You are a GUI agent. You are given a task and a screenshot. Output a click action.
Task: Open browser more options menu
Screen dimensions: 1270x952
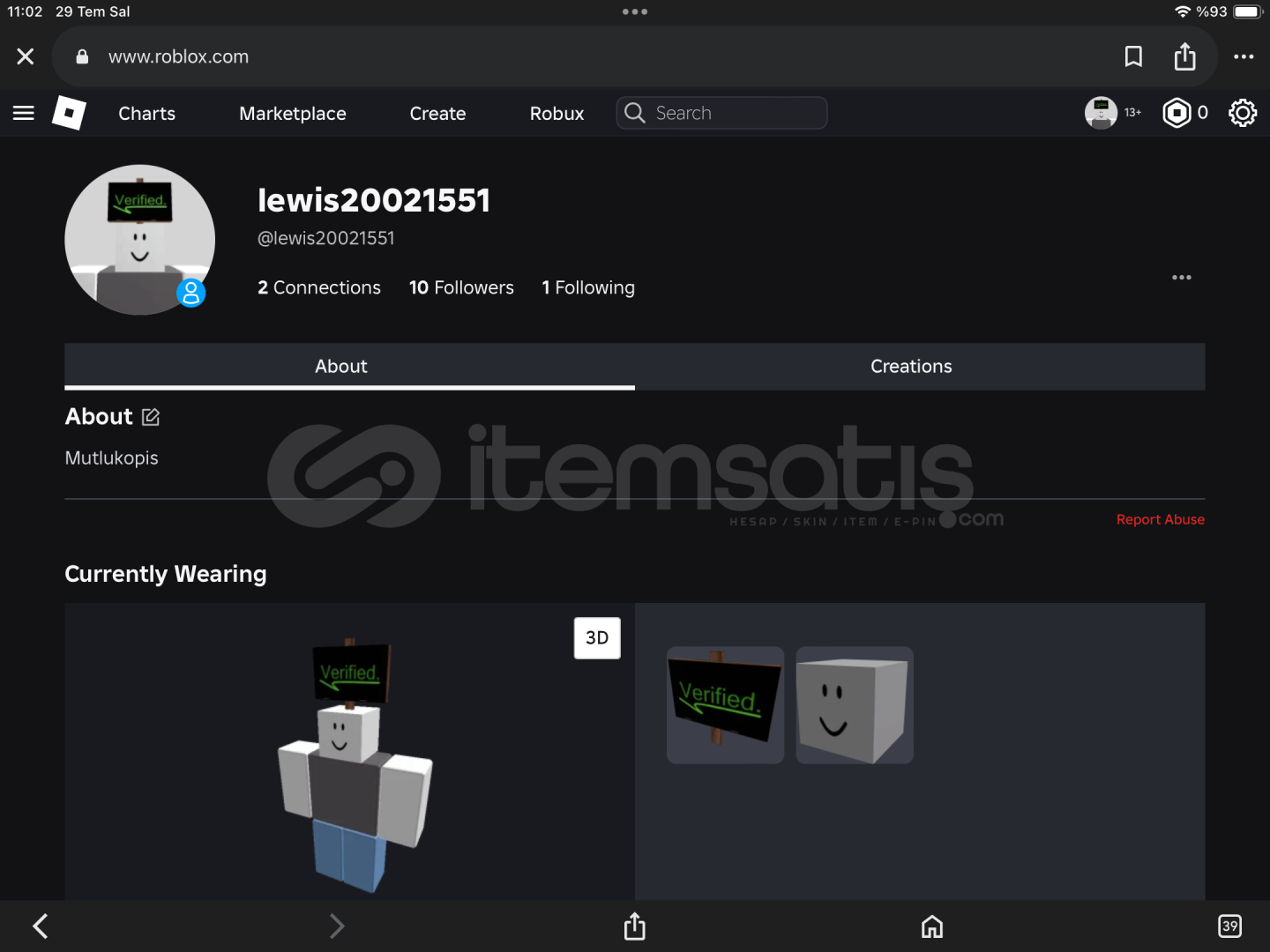(1244, 56)
